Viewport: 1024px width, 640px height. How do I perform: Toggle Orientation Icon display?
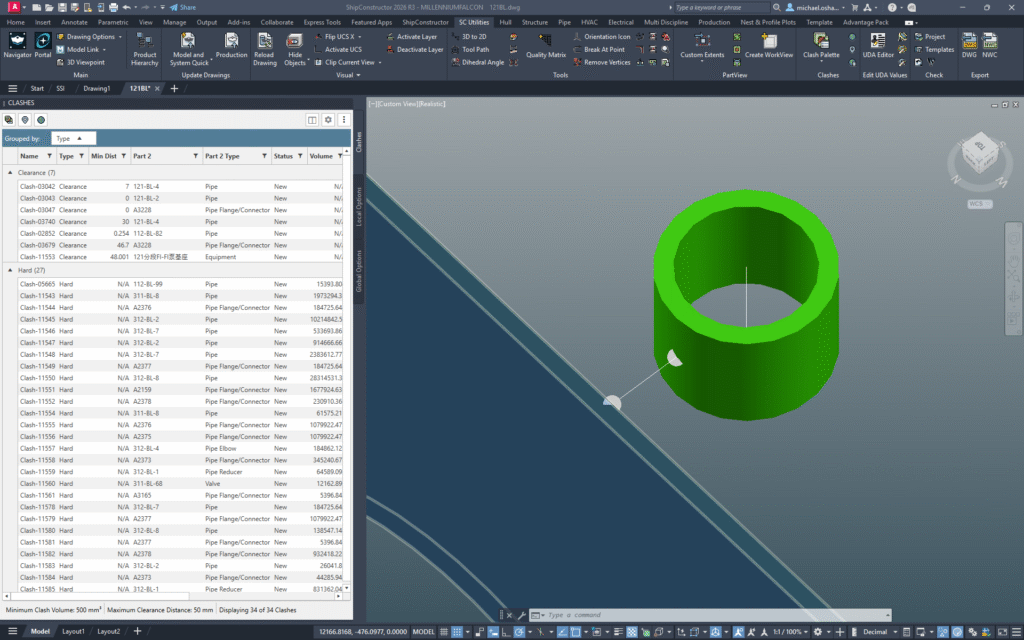click(608, 36)
